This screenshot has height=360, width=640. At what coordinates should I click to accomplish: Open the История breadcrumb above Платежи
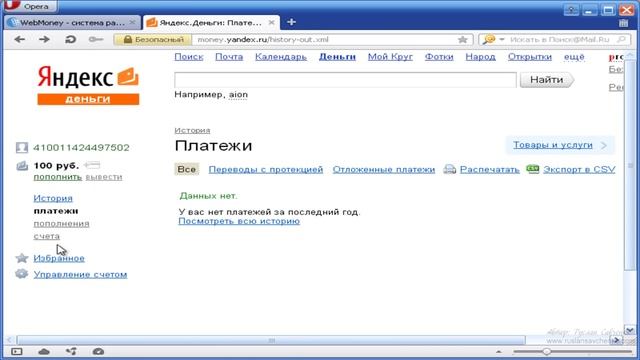pos(192,130)
